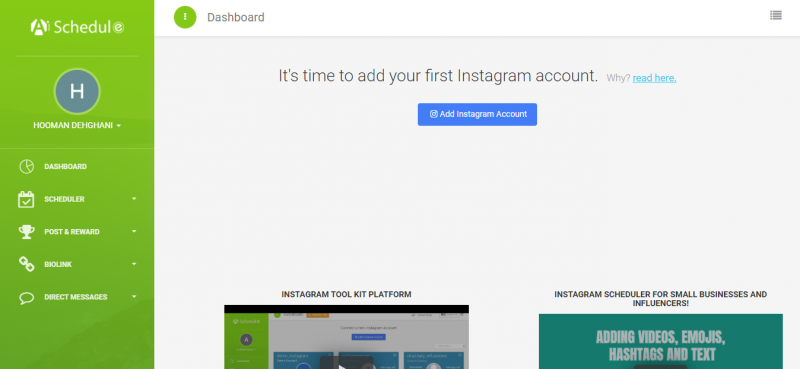Open the "read here." link
This screenshot has width=800, height=369.
(654, 78)
